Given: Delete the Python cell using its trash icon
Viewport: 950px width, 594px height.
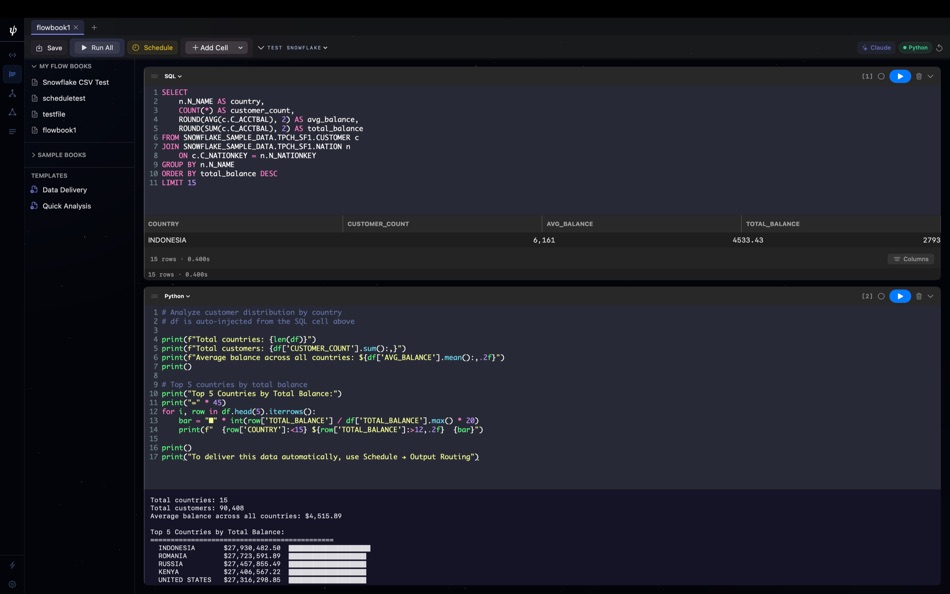Looking at the screenshot, I should point(918,296).
